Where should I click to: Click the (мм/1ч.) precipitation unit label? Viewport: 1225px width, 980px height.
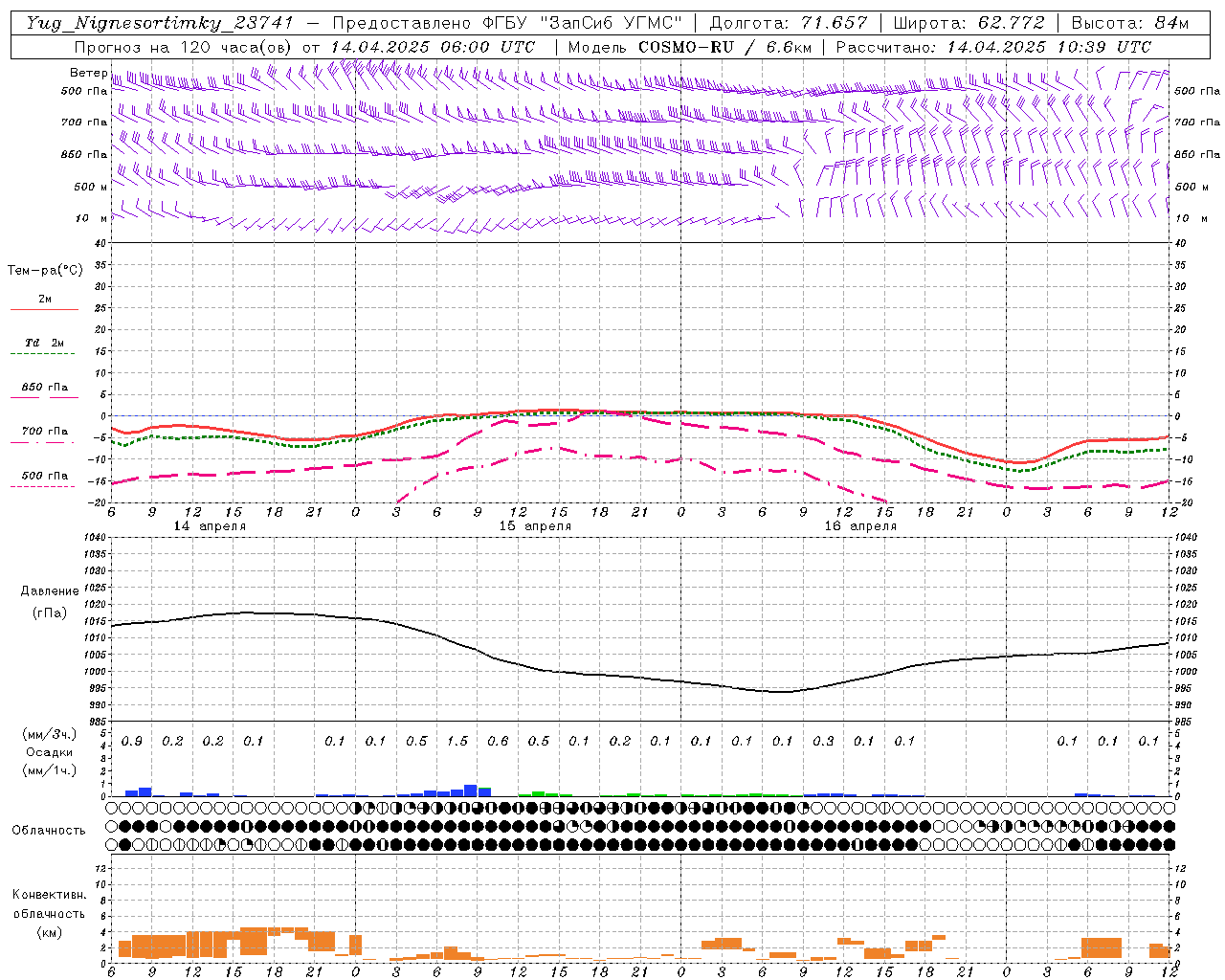[50, 770]
